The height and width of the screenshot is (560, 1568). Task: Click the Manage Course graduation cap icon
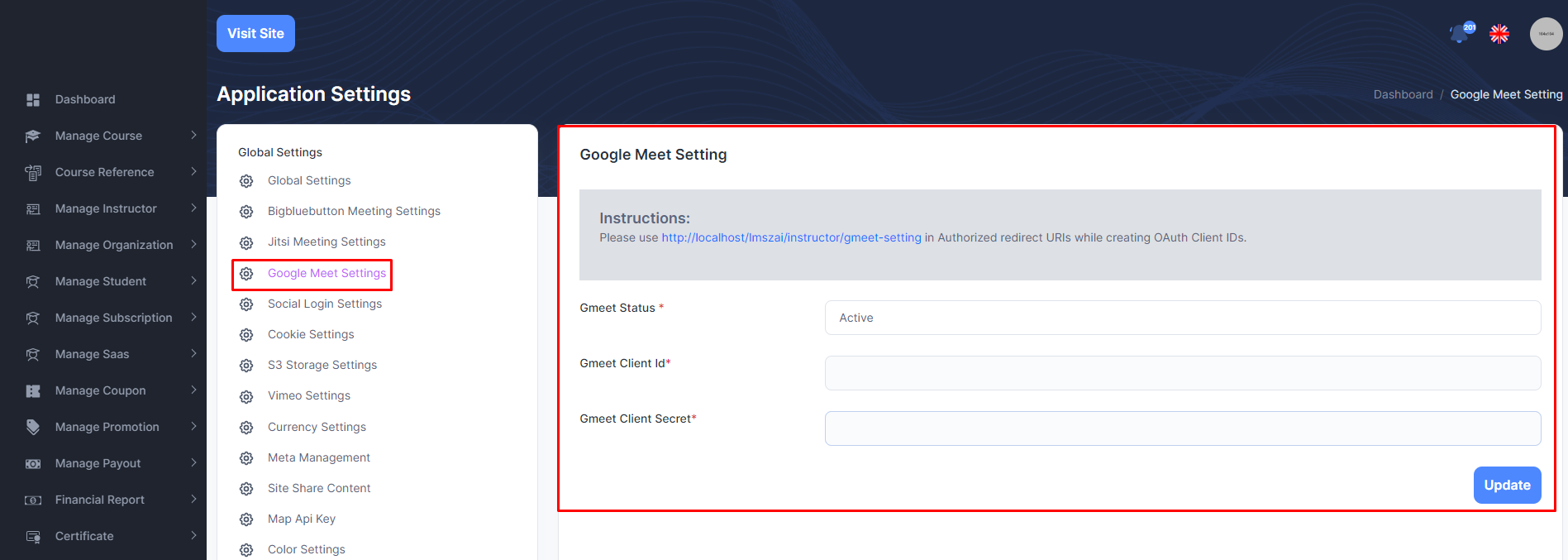coord(33,136)
